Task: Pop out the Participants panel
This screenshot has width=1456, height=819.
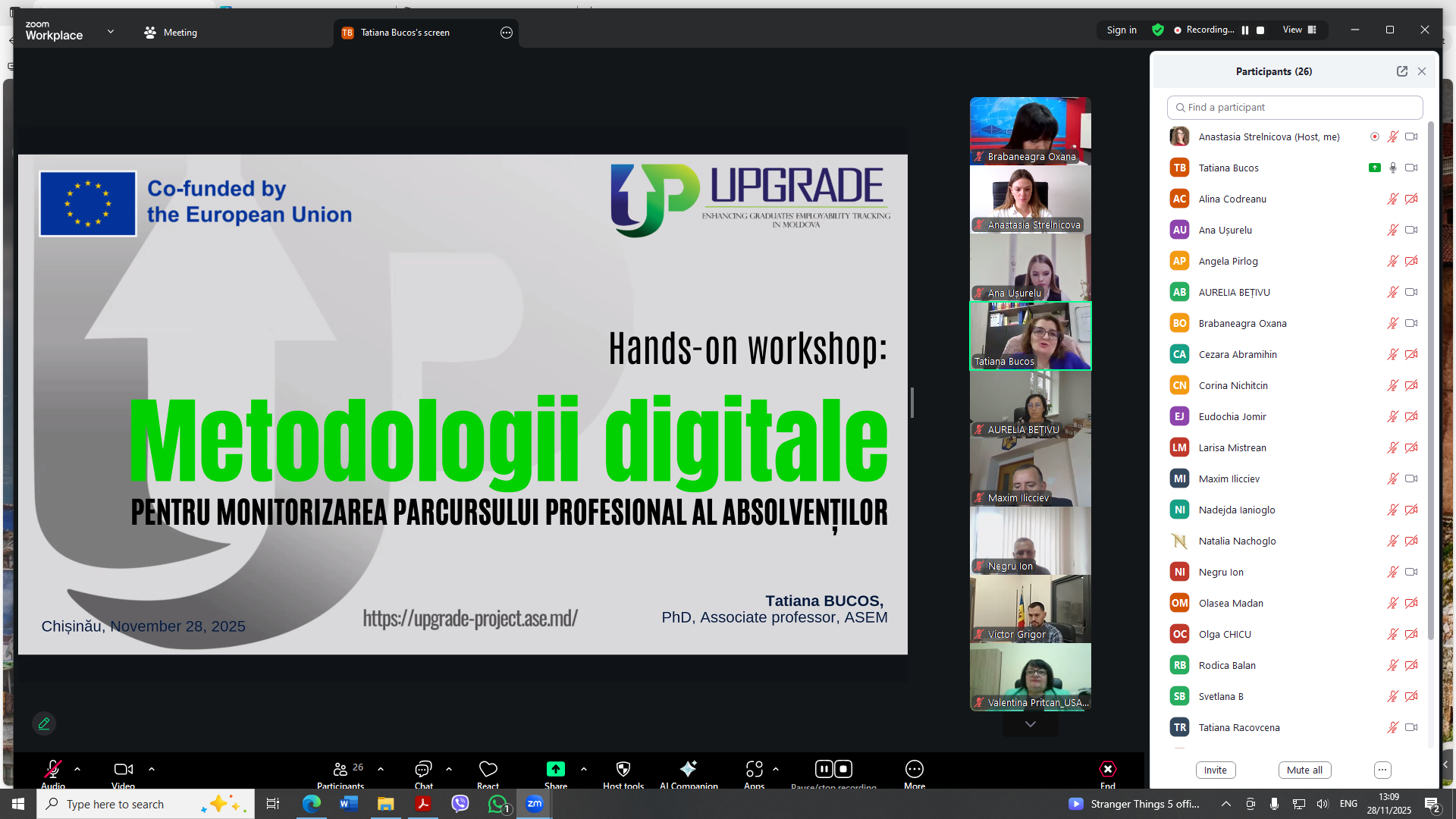Action: click(x=1401, y=71)
